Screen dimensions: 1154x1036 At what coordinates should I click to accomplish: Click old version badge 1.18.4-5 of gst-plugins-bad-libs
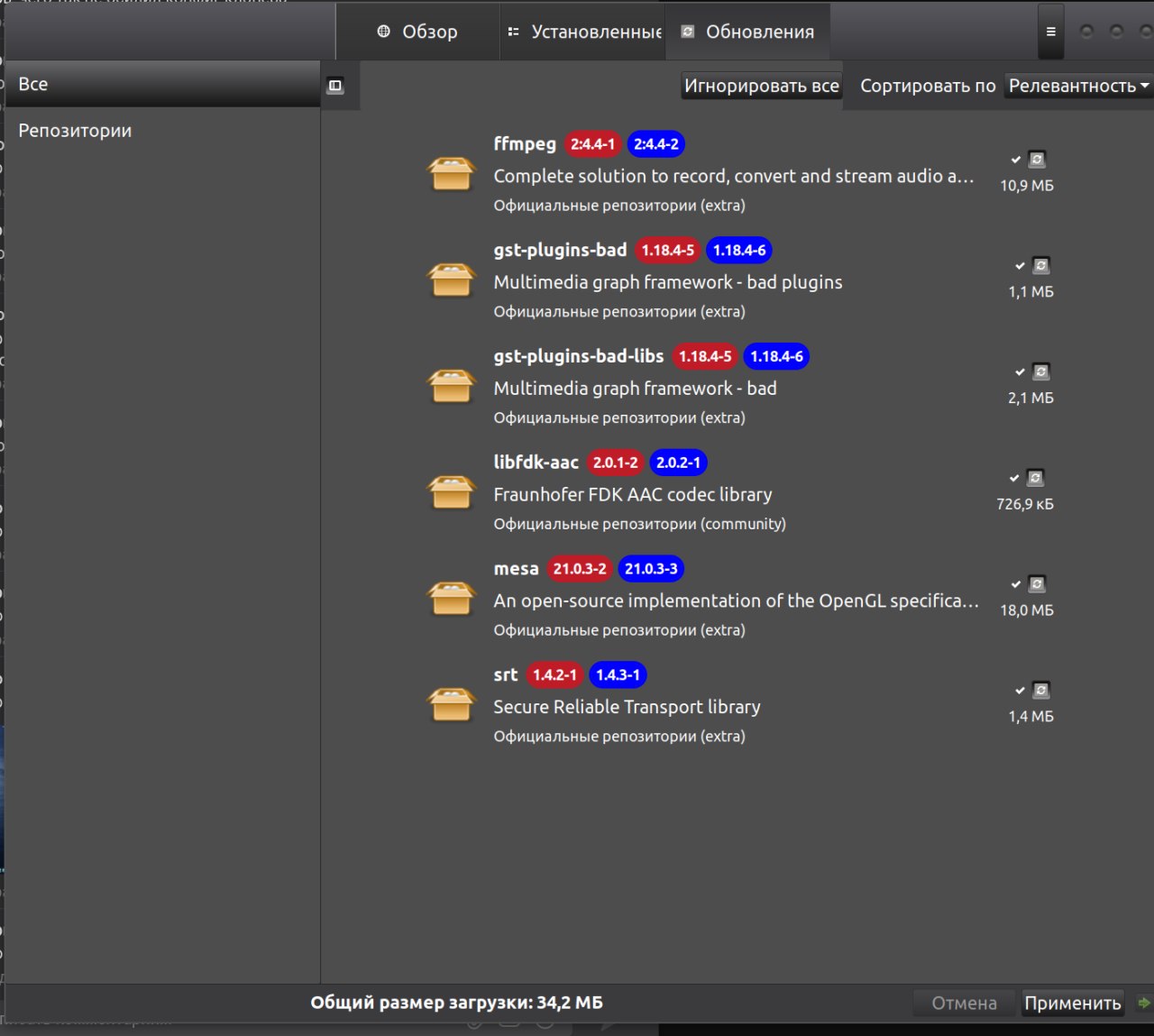pyautogui.click(x=705, y=356)
